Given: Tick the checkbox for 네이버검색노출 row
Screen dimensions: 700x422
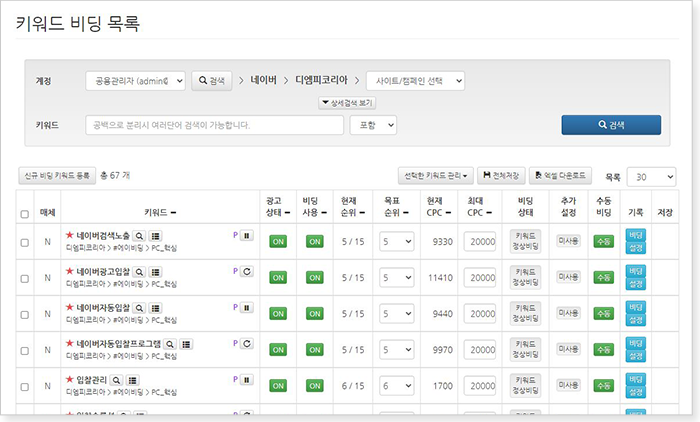Looking at the screenshot, I should (x=25, y=241).
